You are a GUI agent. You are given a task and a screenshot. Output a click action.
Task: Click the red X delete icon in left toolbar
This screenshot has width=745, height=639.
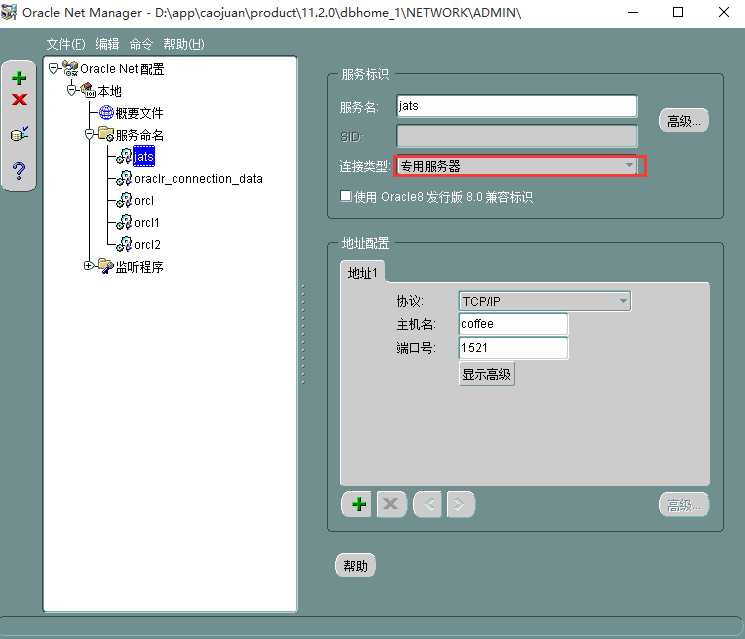[x=19, y=99]
